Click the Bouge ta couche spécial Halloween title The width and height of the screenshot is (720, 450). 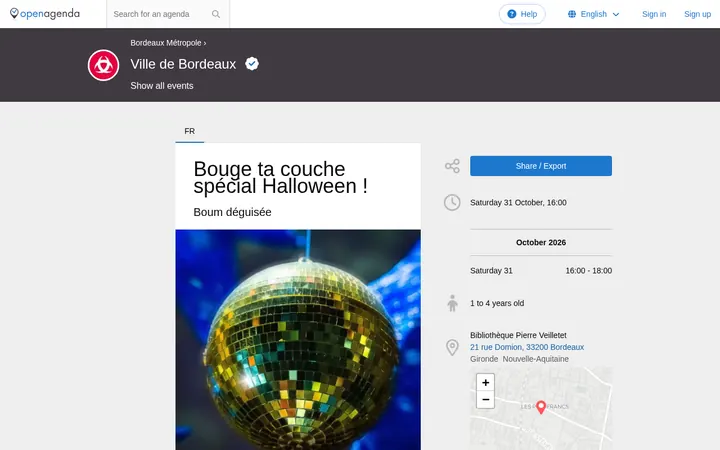(281, 178)
